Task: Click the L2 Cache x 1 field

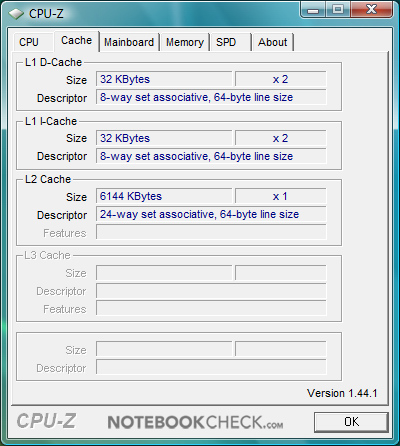Action: click(280, 196)
